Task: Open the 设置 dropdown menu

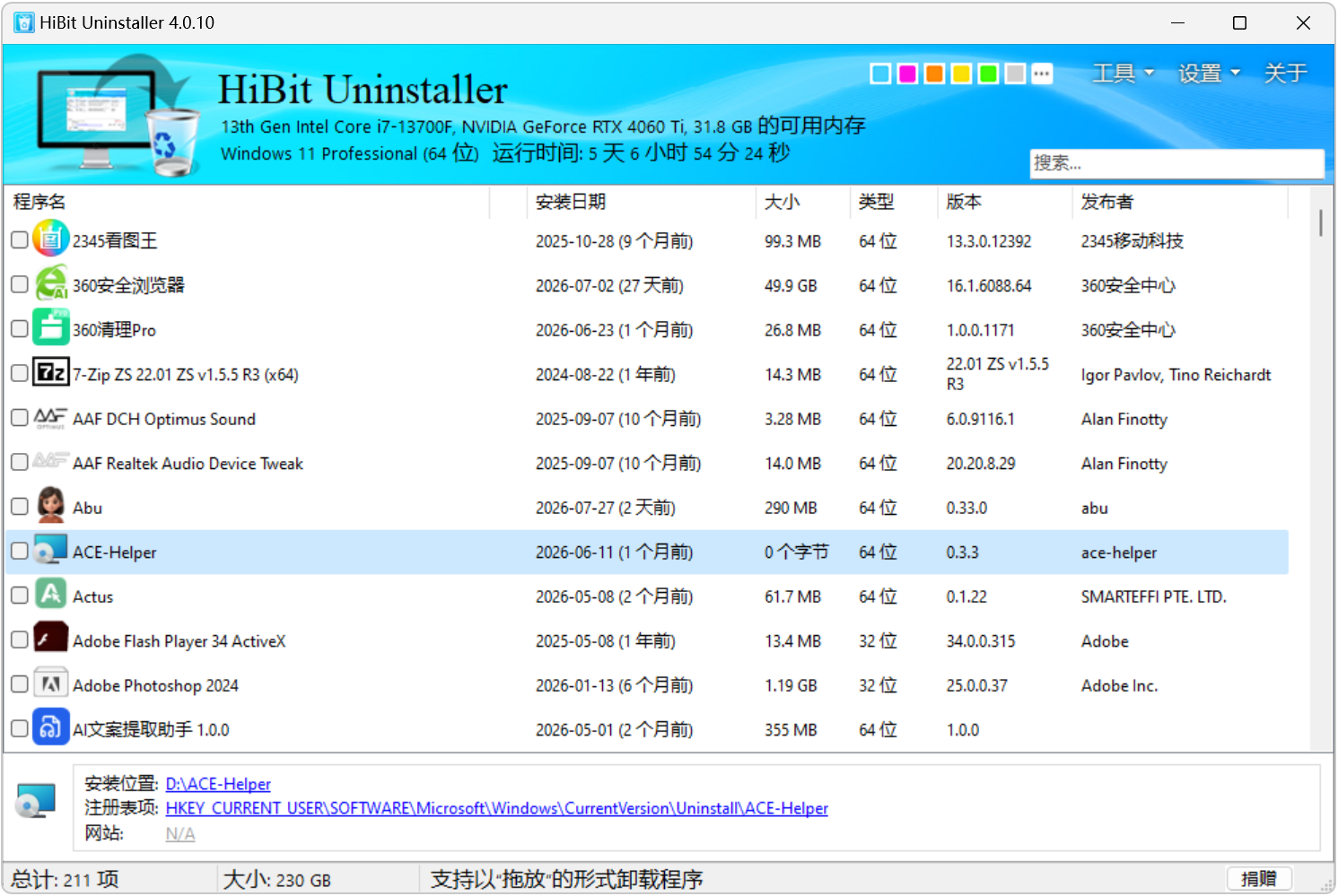Action: pos(1209,73)
